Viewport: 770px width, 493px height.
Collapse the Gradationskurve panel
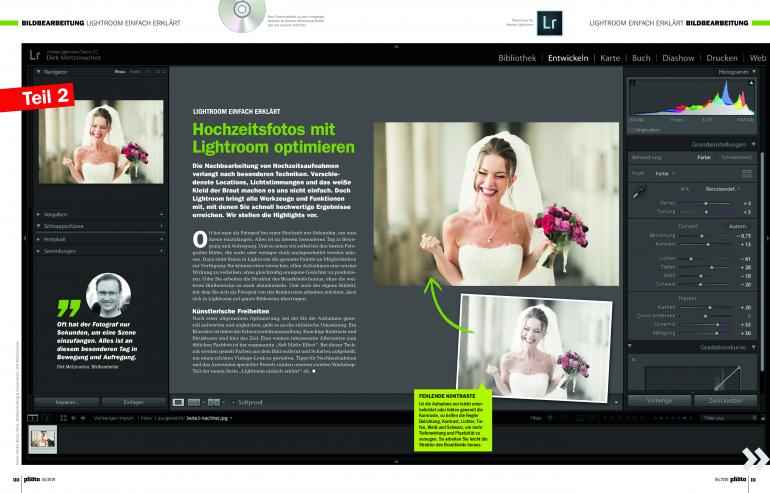click(754, 347)
